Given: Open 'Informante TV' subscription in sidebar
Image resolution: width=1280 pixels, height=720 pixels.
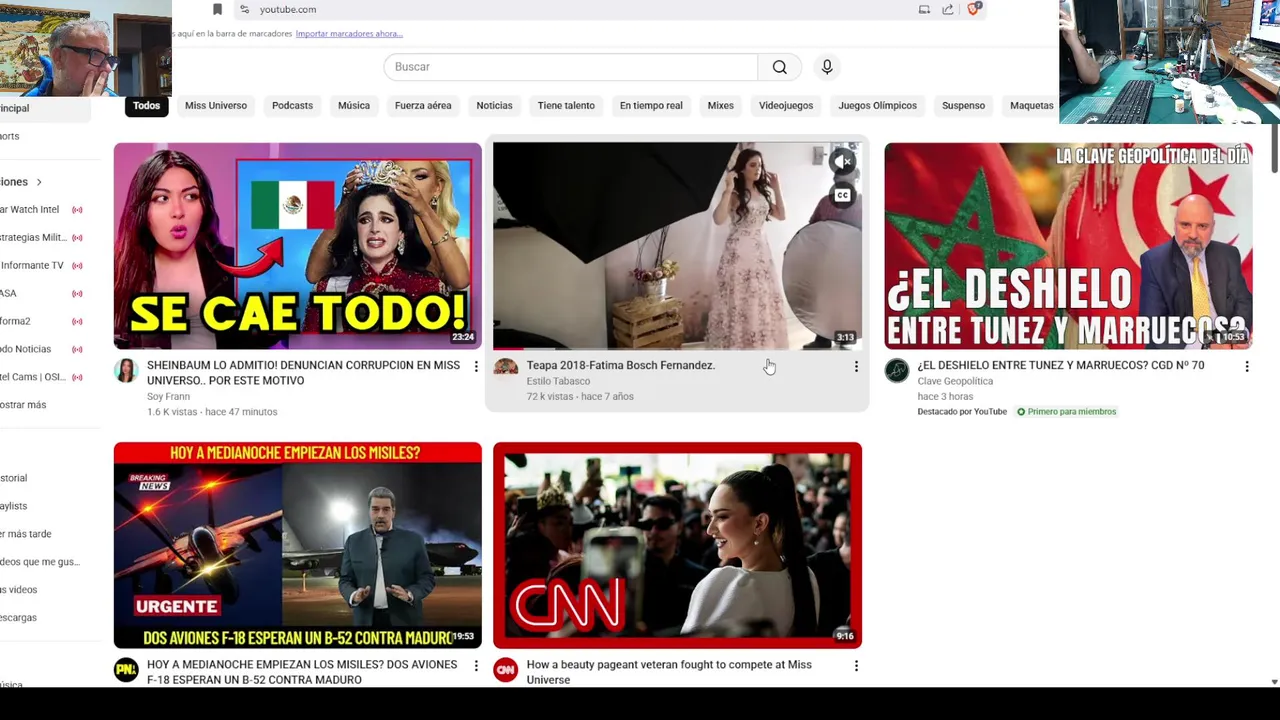Looking at the screenshot, I should click(x=32, y=266).
